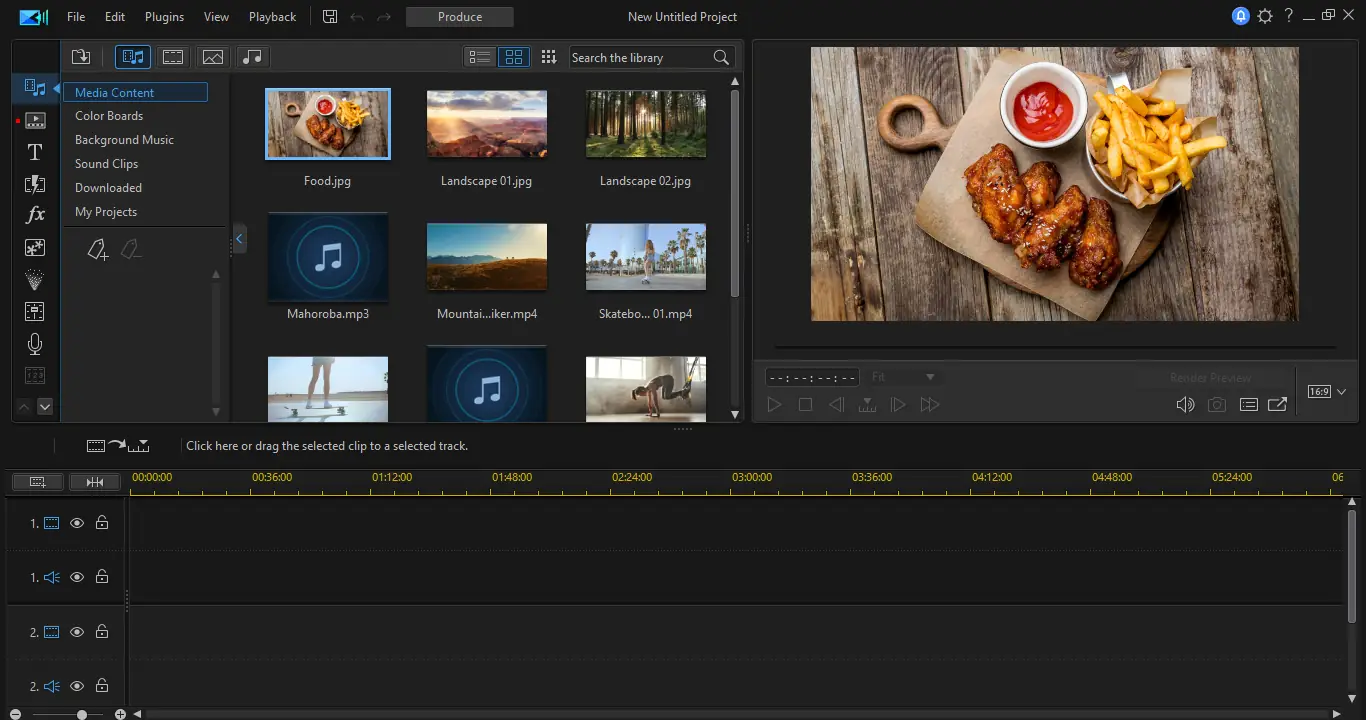Toggle the lock on audio track 2
The image size is (1366, 720).
(x=102, y=687)
